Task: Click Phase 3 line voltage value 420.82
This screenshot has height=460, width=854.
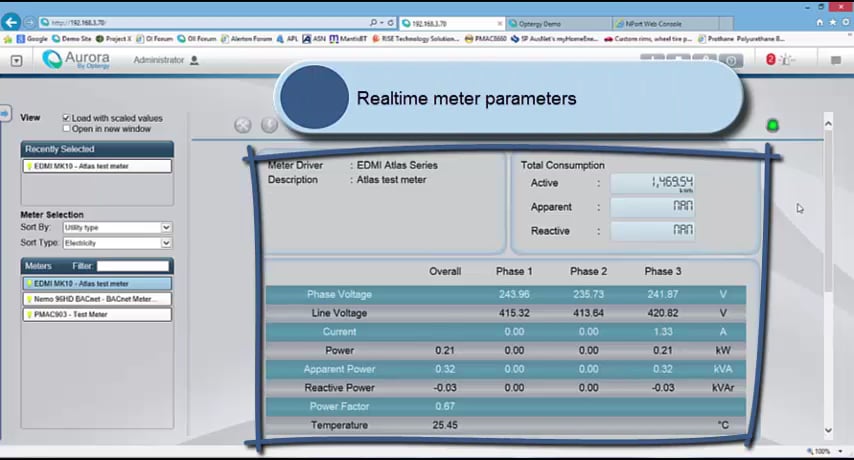Action: click(663, 313)
